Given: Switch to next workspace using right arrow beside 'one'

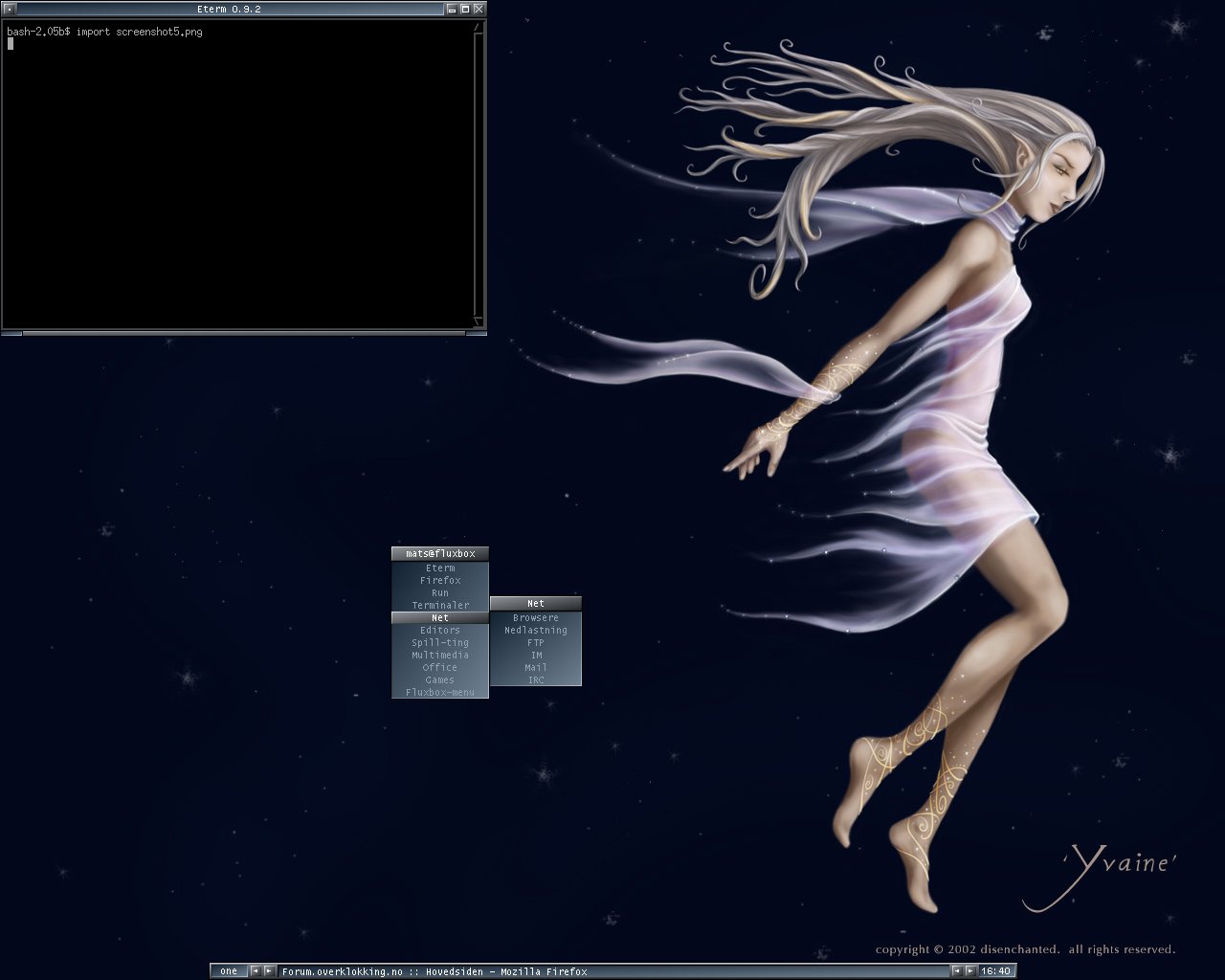Looking at the screenshot, I should click(x=269, y=971).
